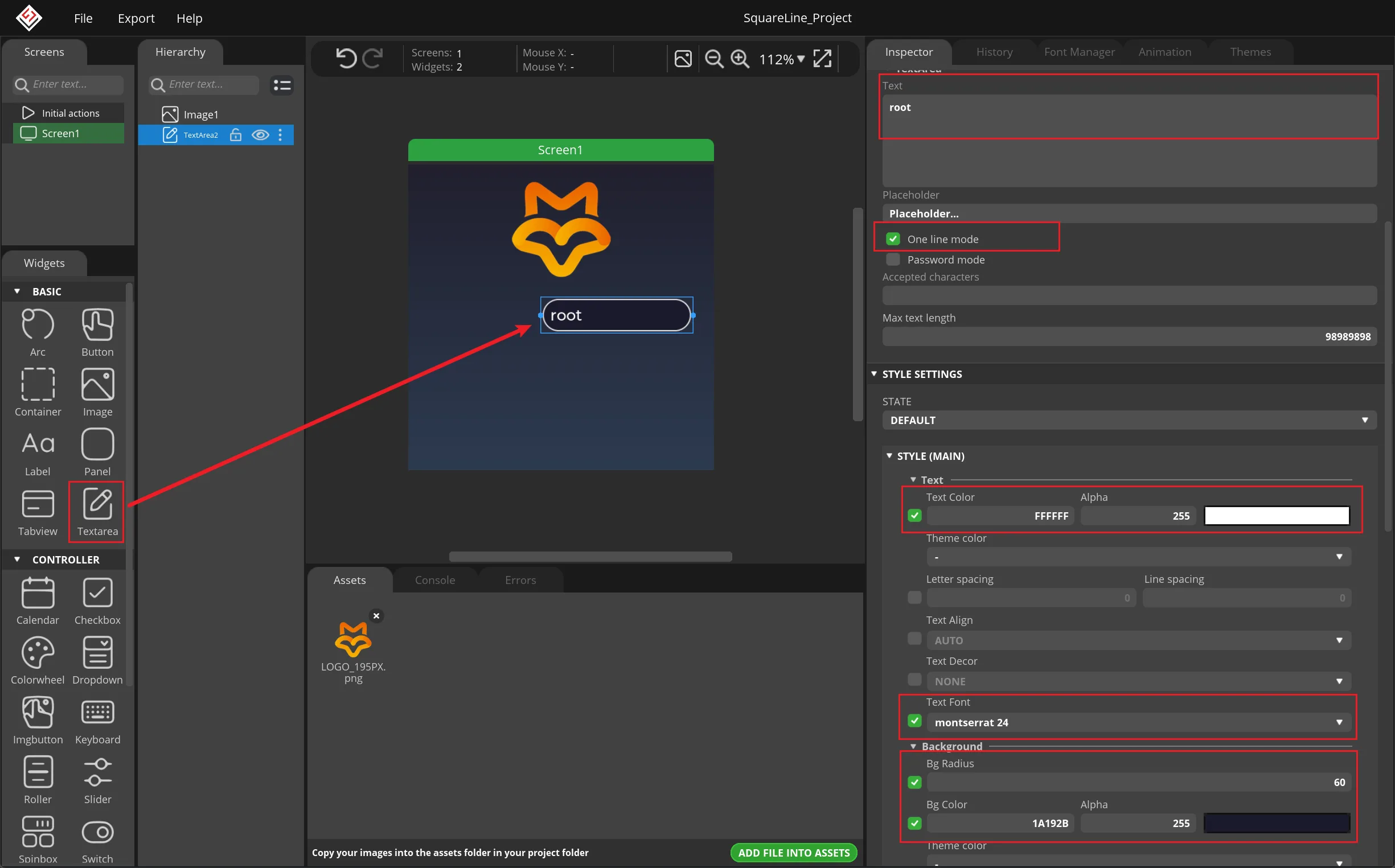This screenshot has width=1395, height=868.
Task: Open TextArea2 three-dot options menu
Action: pos(280,135)
